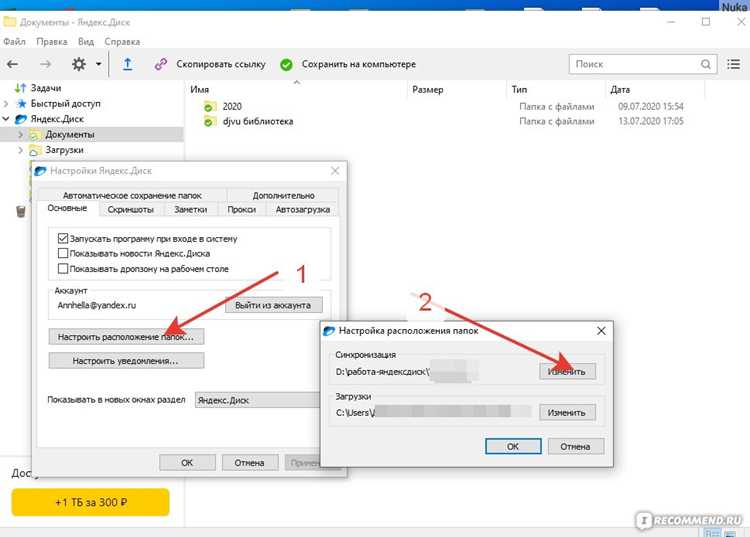Click green checkmark Save to computer icon
The image size is (750, 537).
pos(287,65)
